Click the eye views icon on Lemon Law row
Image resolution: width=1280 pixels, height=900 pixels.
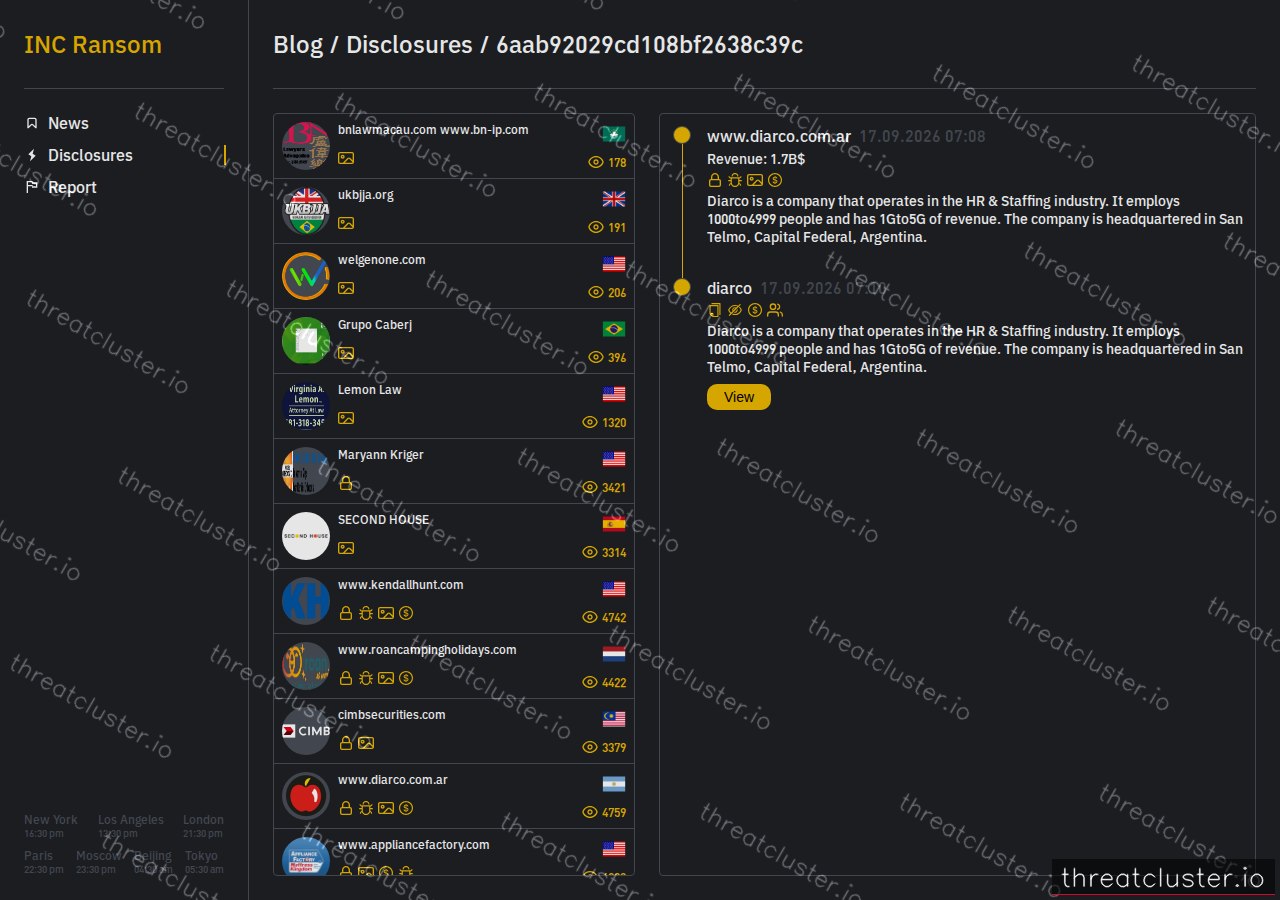590,423
